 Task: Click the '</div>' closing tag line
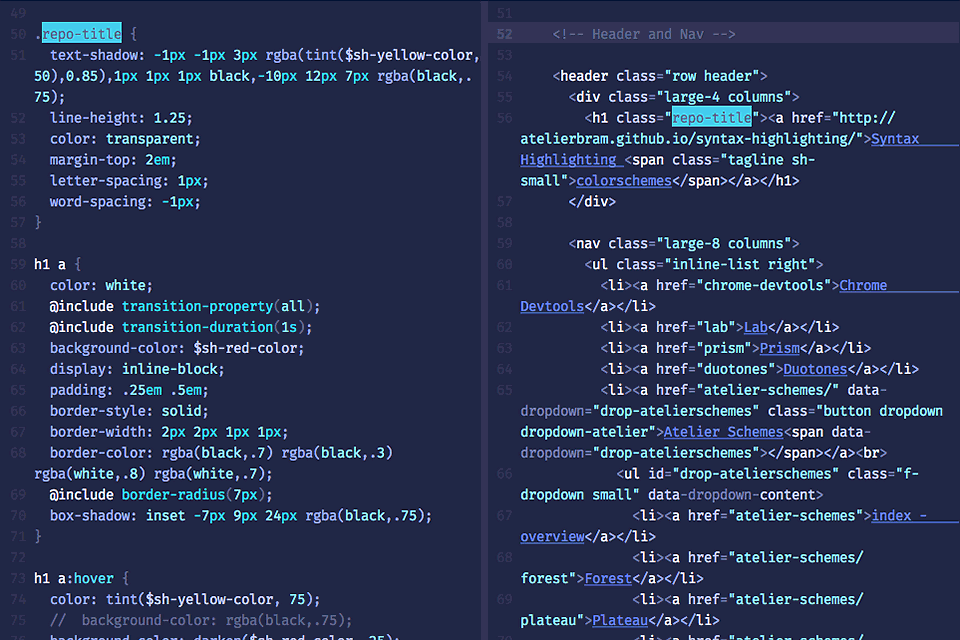(x=592, y=201)
